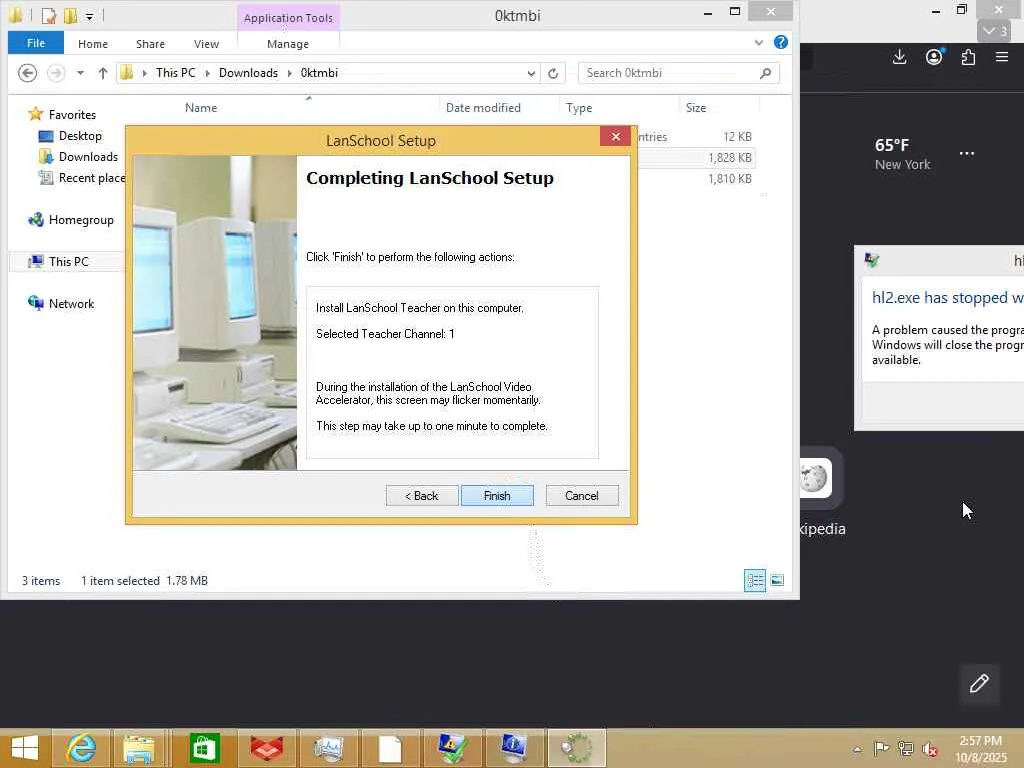The width and height of the screenshot is (1024, 768).
Task: Open the Manage ribbon tab
Action: click(288, 44)
